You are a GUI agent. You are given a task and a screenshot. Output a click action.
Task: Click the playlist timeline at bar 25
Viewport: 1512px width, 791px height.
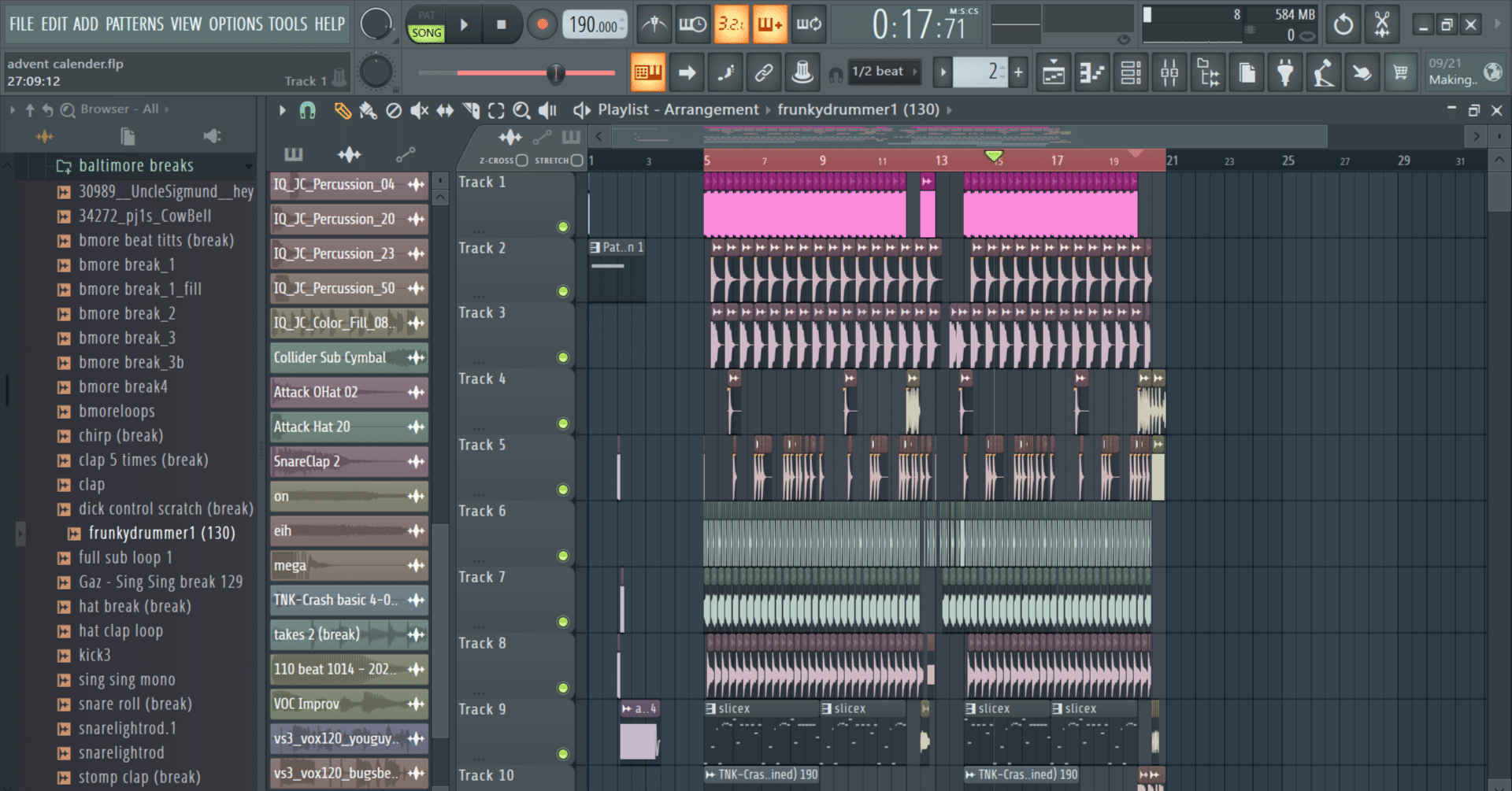pyautogui.click(x=1288, y=161)
